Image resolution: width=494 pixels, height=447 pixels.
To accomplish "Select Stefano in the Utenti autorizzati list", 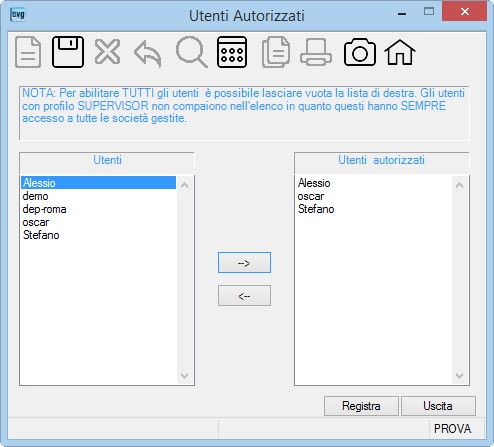I will 316,209.
